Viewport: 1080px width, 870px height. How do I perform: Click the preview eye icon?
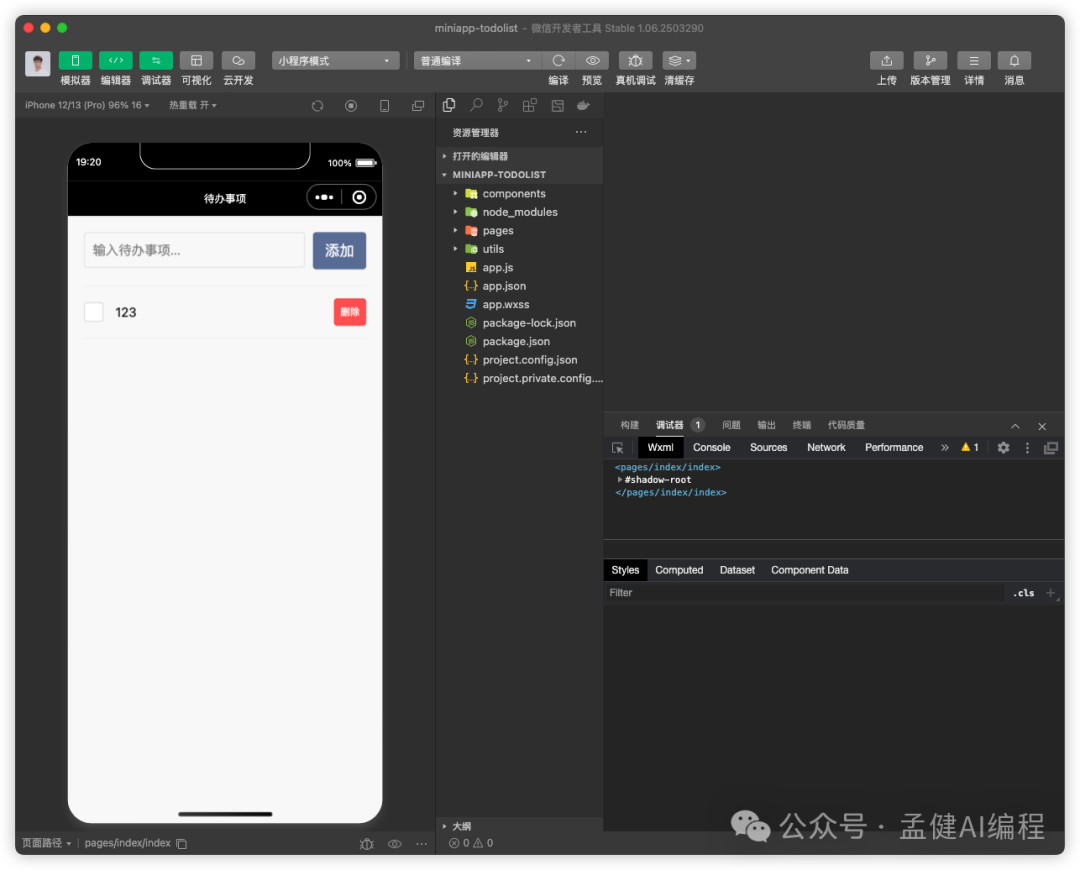tap(592, 61)
